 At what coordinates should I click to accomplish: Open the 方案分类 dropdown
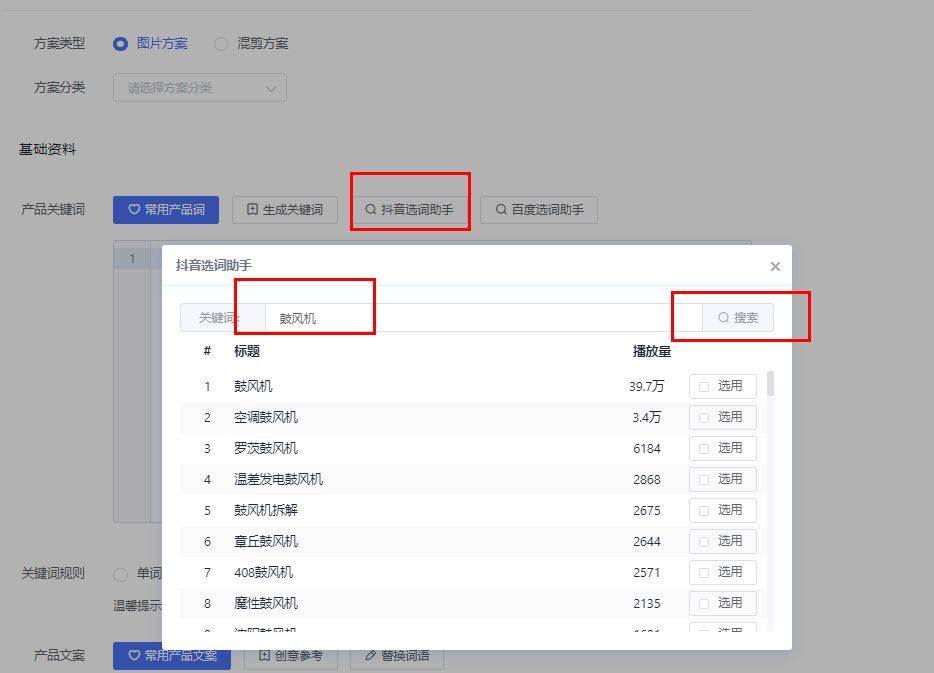[200, 88]
